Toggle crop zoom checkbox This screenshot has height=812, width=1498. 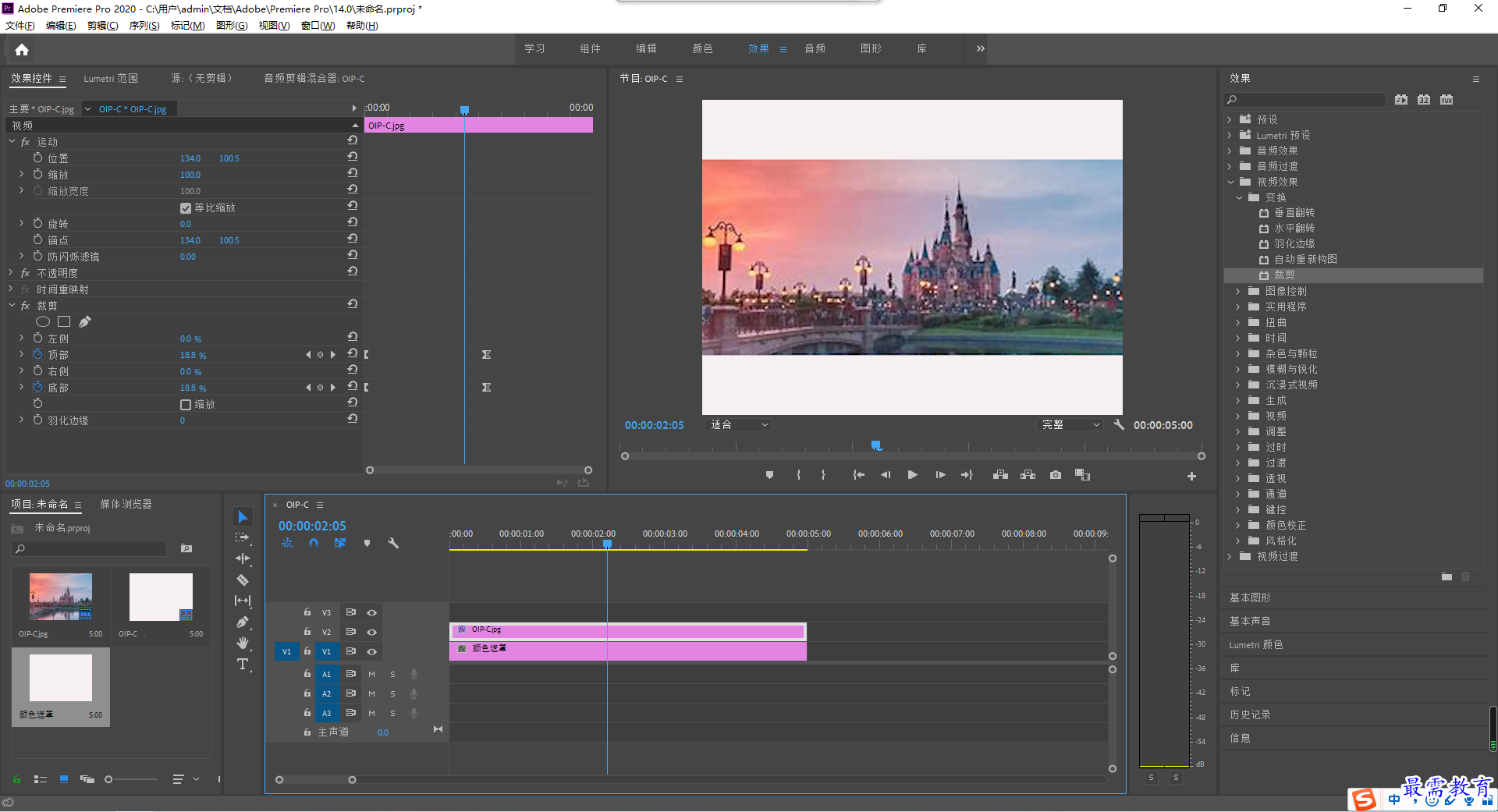(x=186, y=405)
